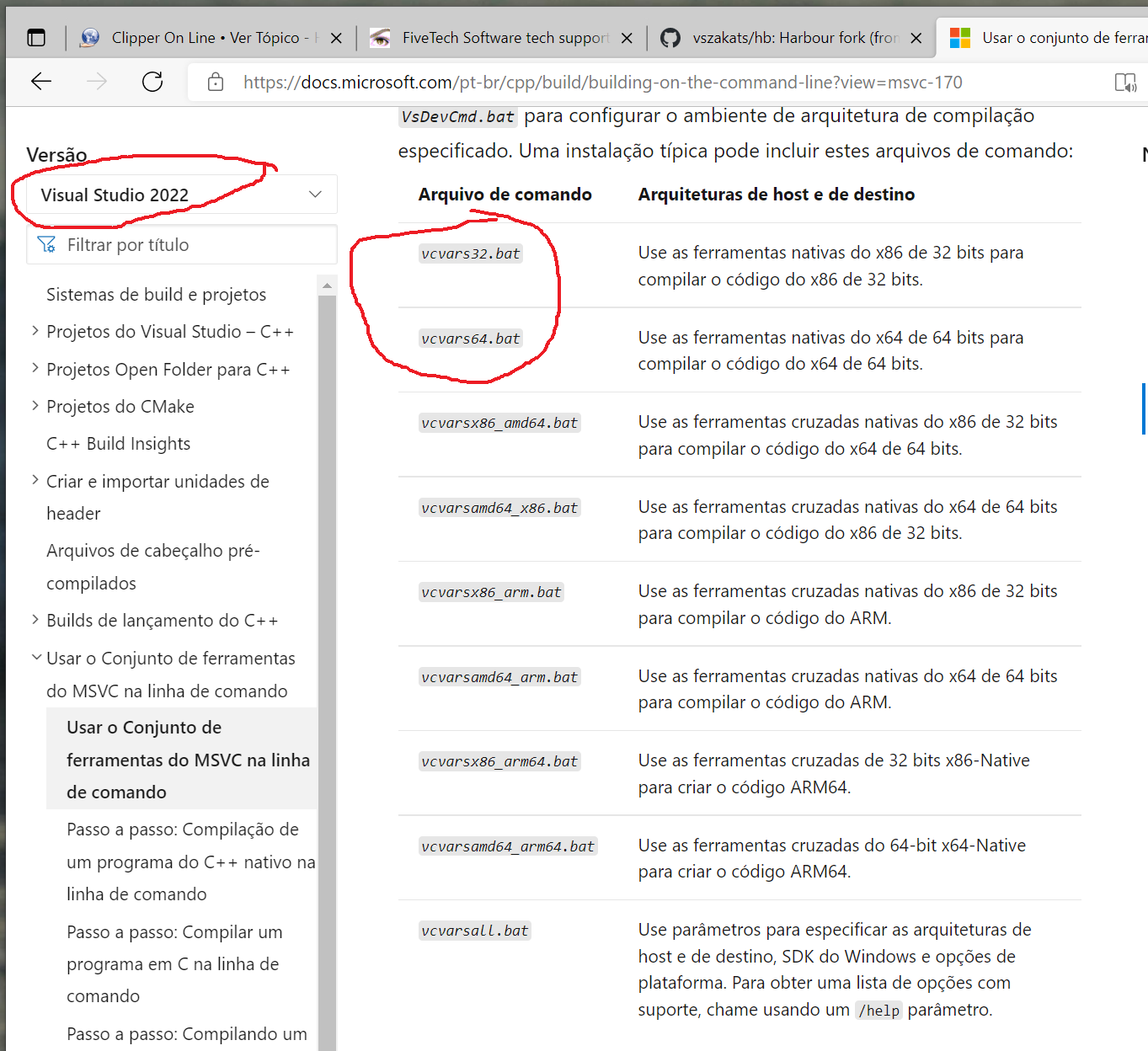Collapse the Usar o Conjunto de ferramentas node
Viewport: 1148px width, 1051px height.
point(36,657)
